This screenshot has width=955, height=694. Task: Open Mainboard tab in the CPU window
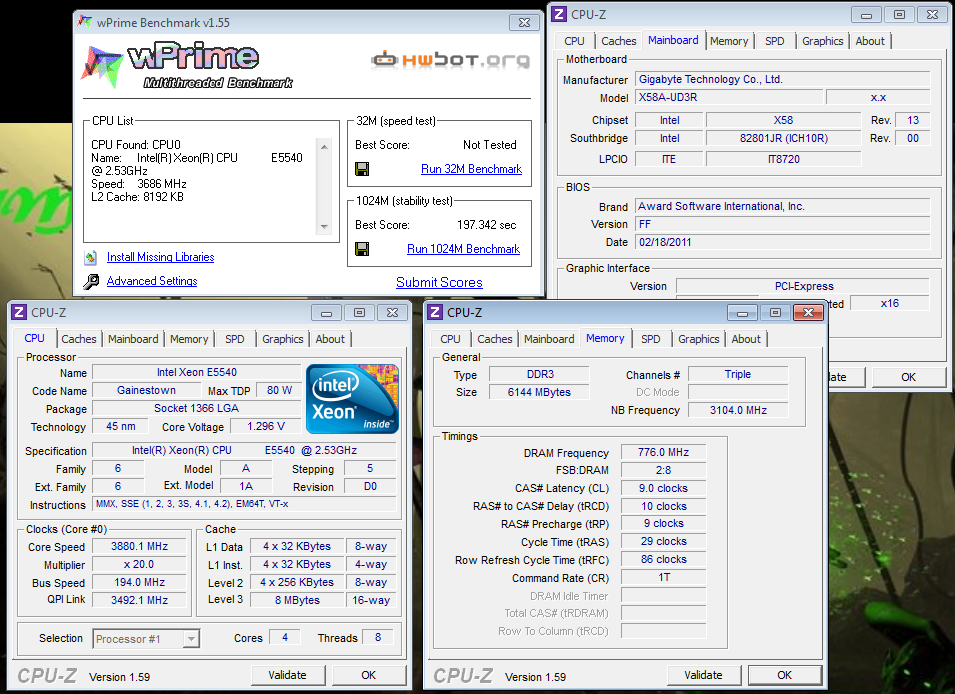133,339
